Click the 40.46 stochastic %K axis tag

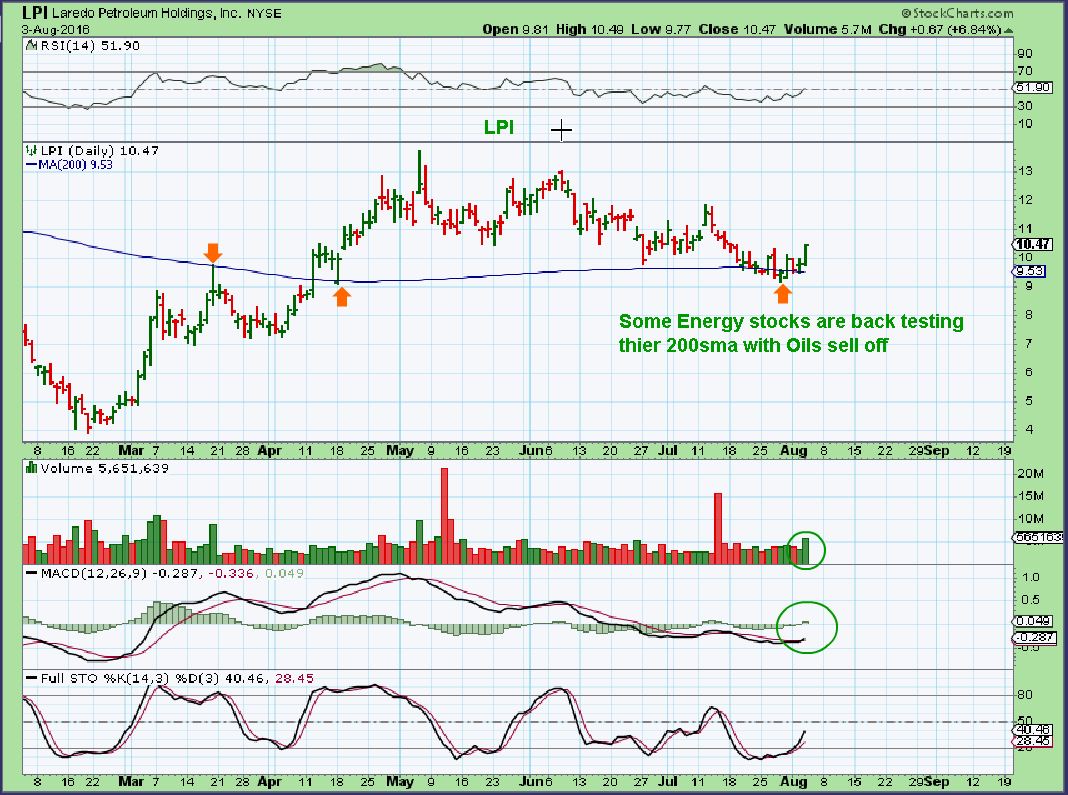point(1033,730)
